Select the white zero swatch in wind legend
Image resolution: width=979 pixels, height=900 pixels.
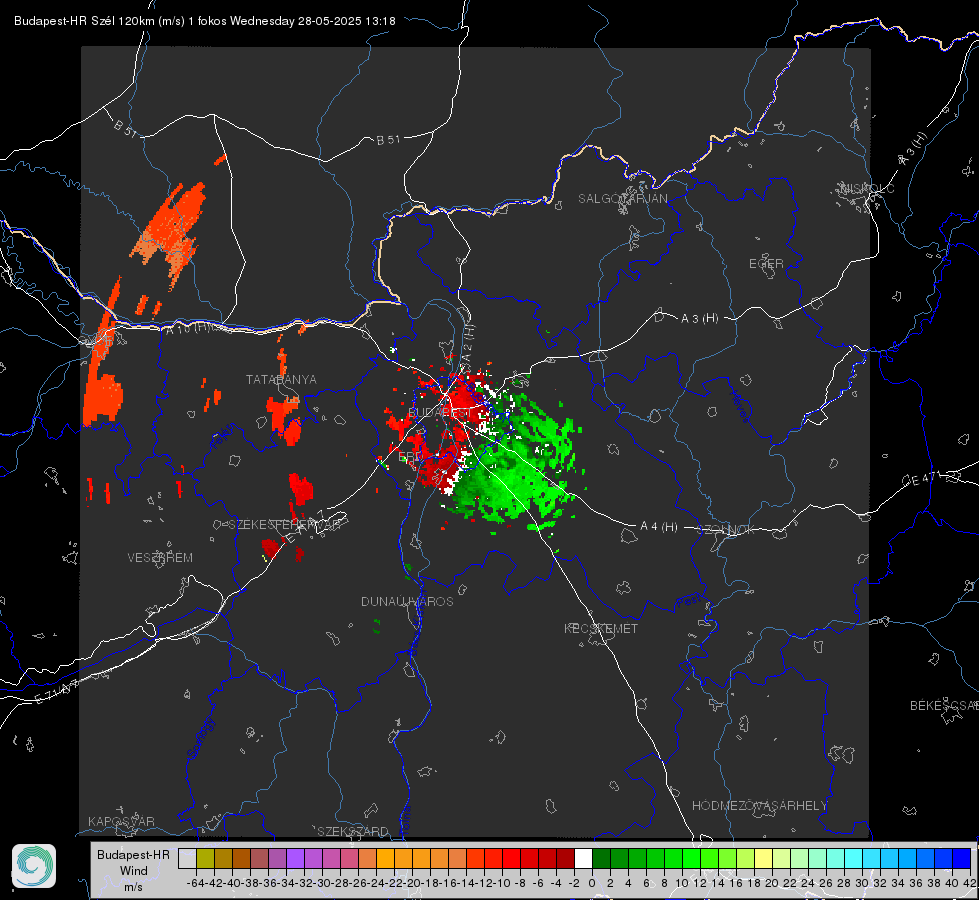(583, 859)
